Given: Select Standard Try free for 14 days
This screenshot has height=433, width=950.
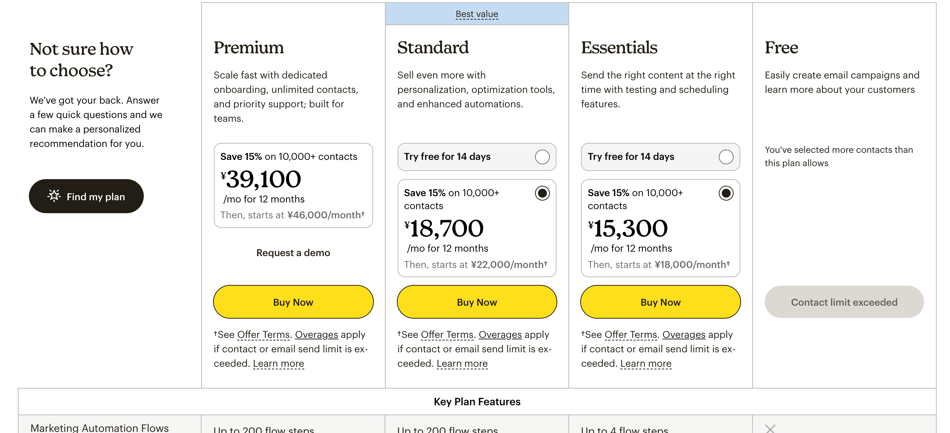Looking at the screenshot, I should pyautogui.click(x=542, y=157).
